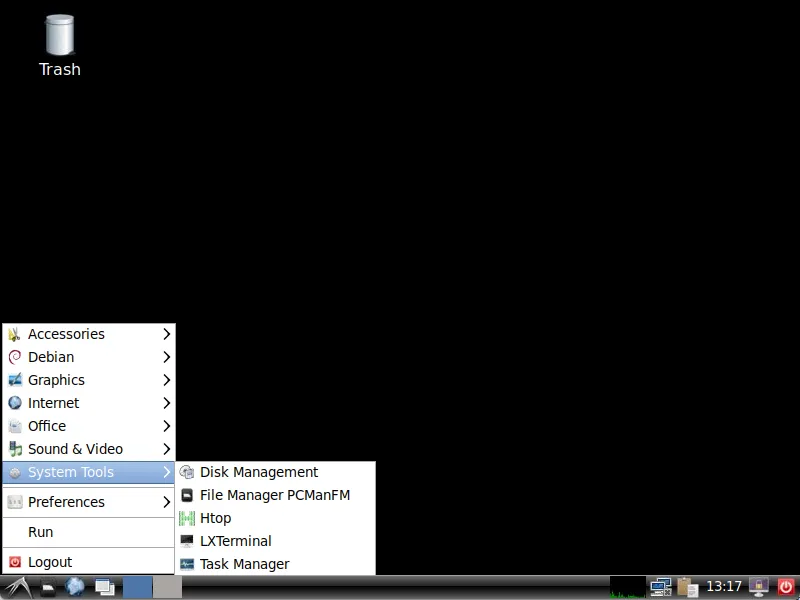Launch LXTerminal
Screen dimensions: 800x600
276,541
